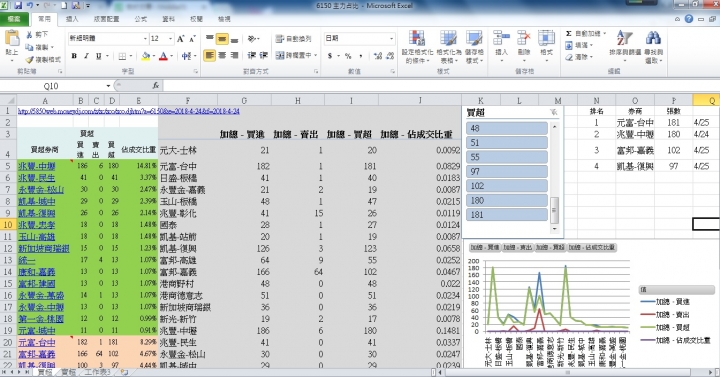The image size is (720, 377).
Task: Open Cell Styles (儲存格樣式) gallery
Action: click(474, 47)
